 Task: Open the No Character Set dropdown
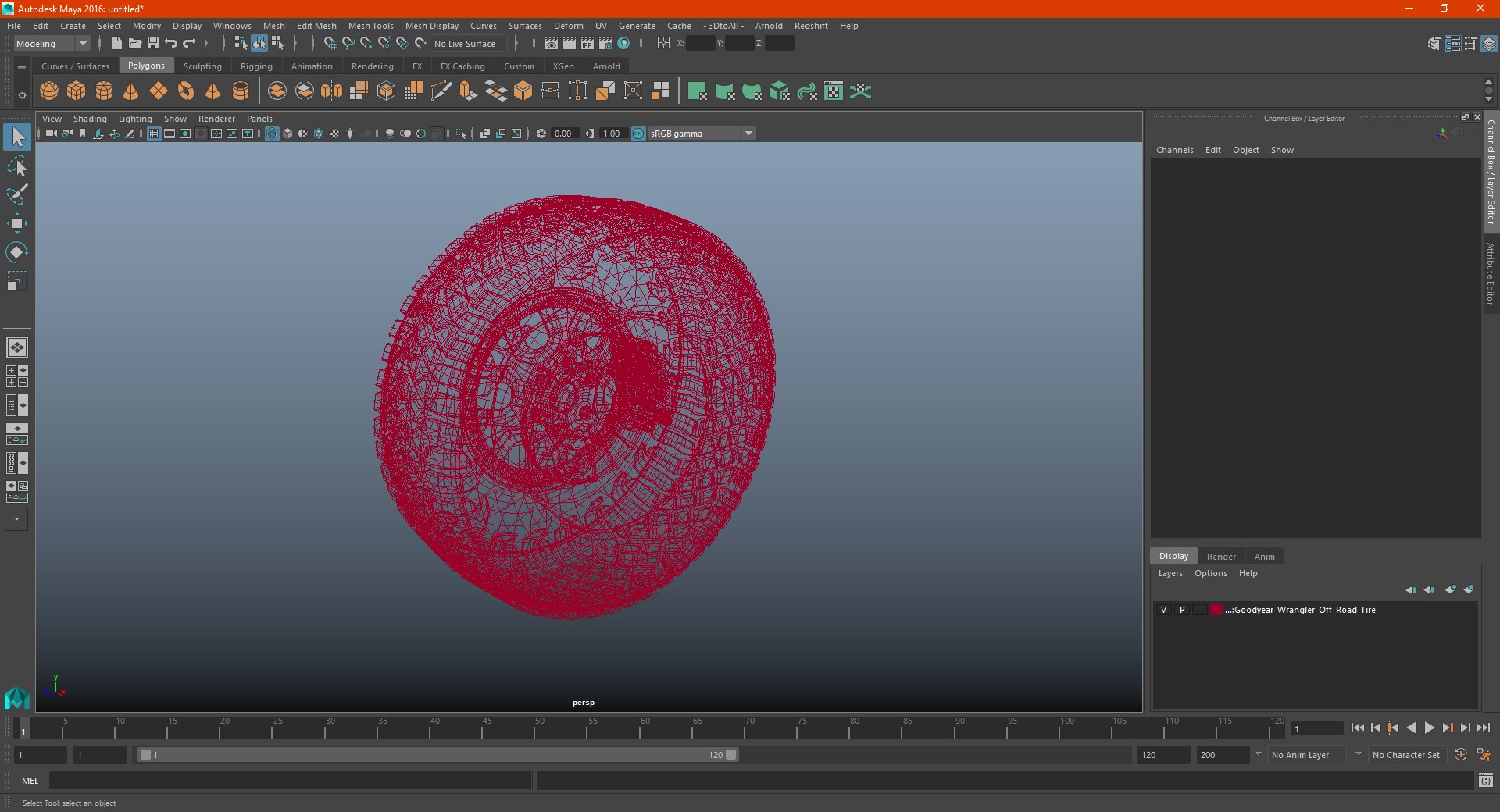pos(1406,755)
